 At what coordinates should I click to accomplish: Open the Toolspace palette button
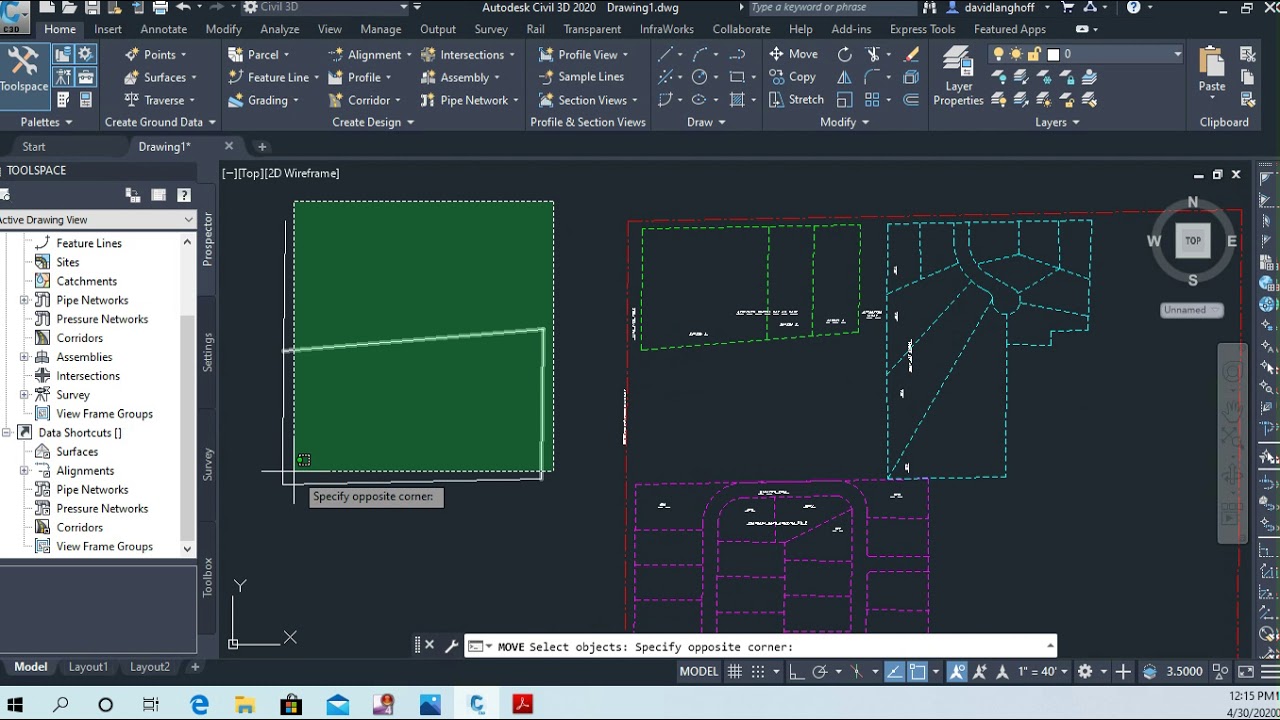pos(23,70)
